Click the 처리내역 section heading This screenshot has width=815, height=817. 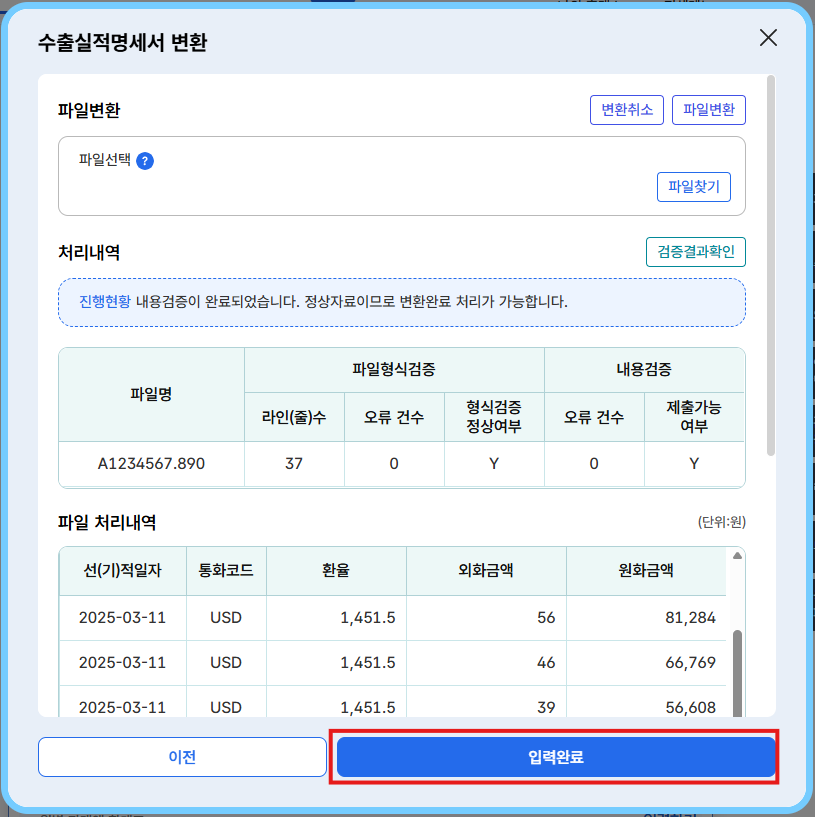coord(89,253)
